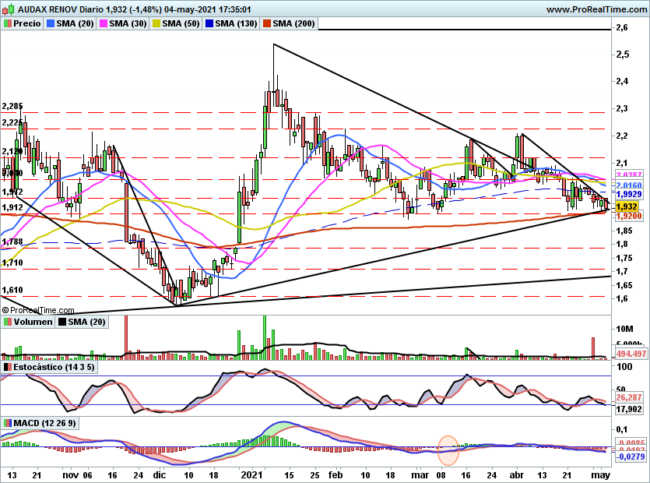Image resolution: width=650 pixels, height=483 pixels.
Task: Click the MACD (12 26 9) label
Action: tap(44, 423)
